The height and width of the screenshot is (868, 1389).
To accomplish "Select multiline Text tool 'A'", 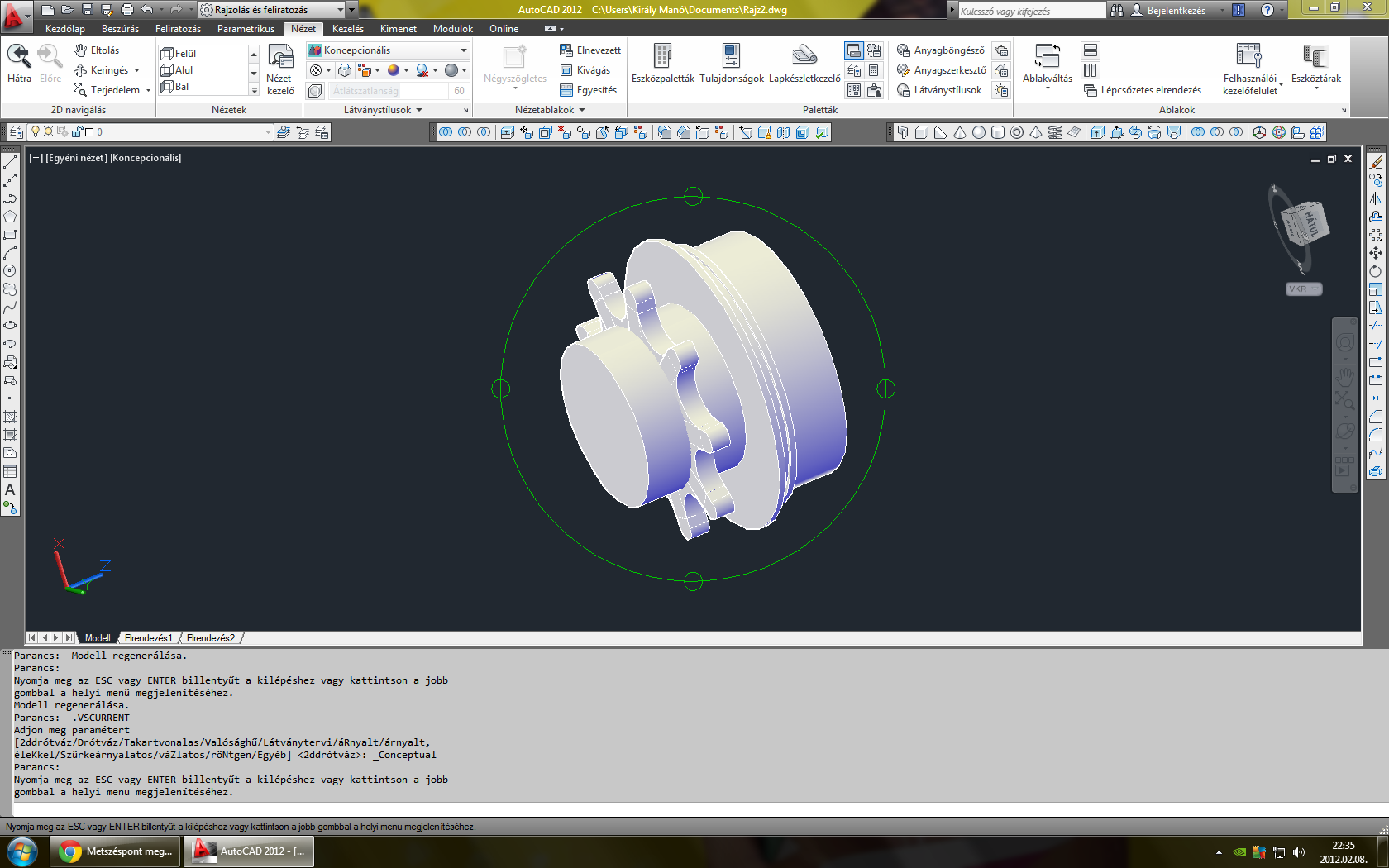I will (10, 490).
